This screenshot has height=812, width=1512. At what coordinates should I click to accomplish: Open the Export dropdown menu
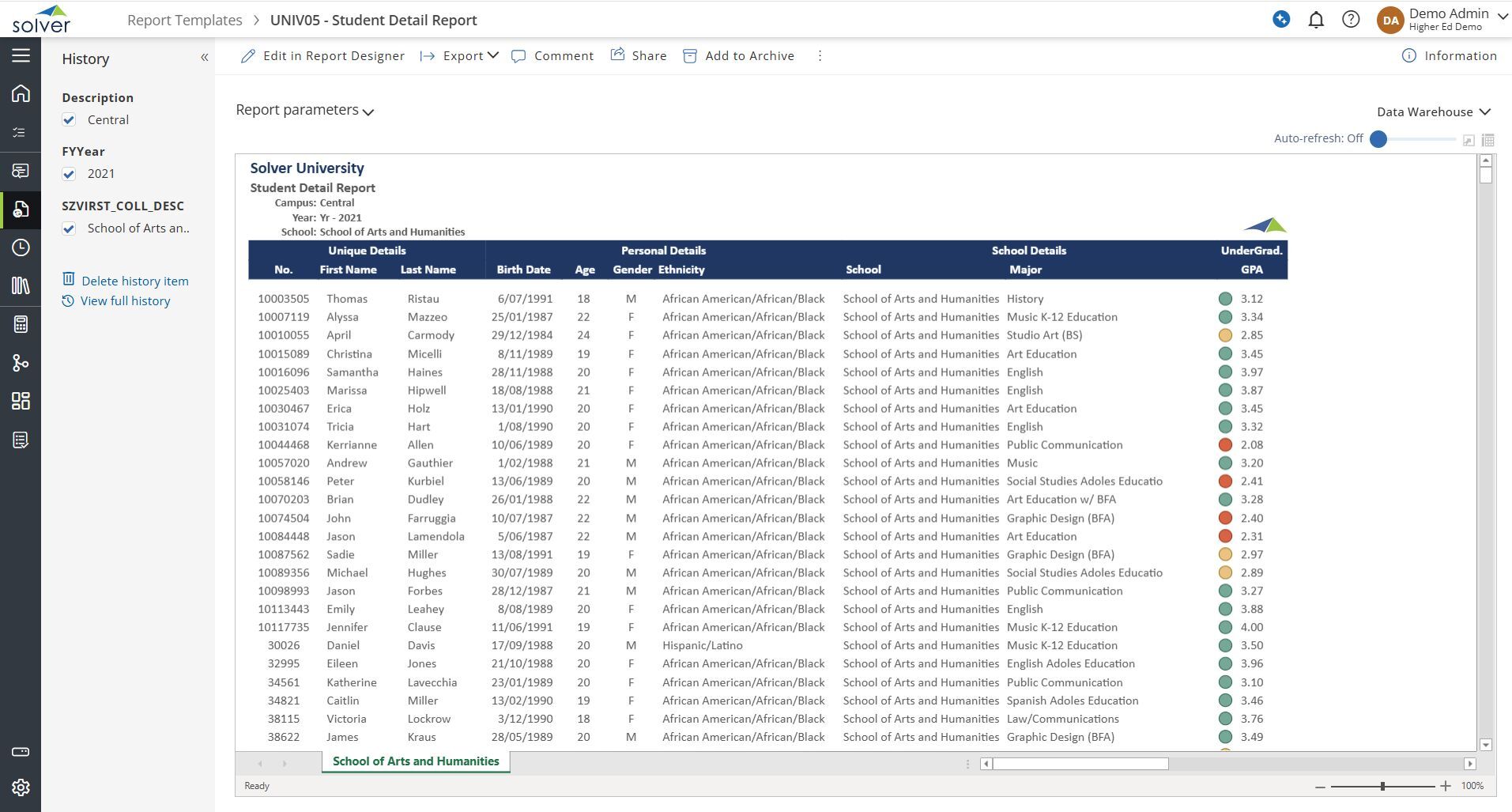pos(460,56)
